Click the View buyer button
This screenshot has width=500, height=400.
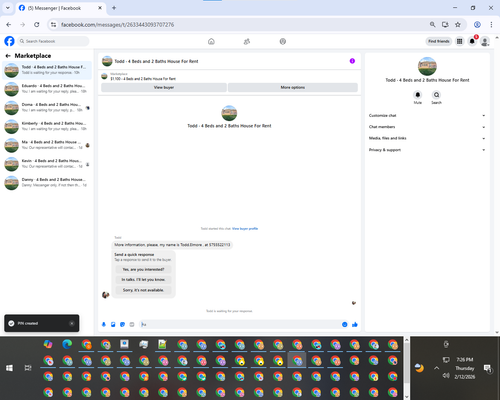tap(164, 87)
